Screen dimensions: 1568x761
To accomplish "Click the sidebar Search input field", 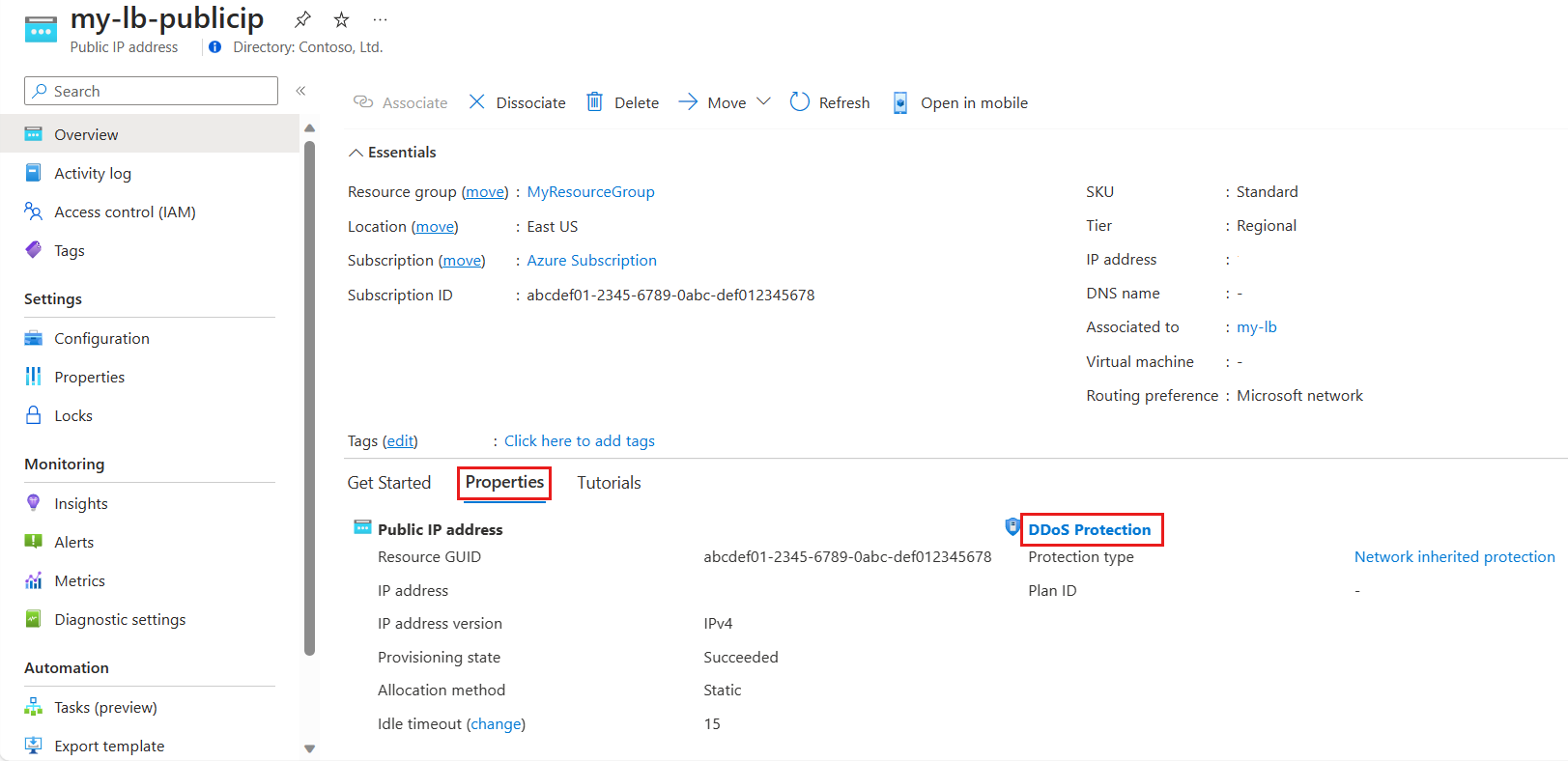I will 151,91.
